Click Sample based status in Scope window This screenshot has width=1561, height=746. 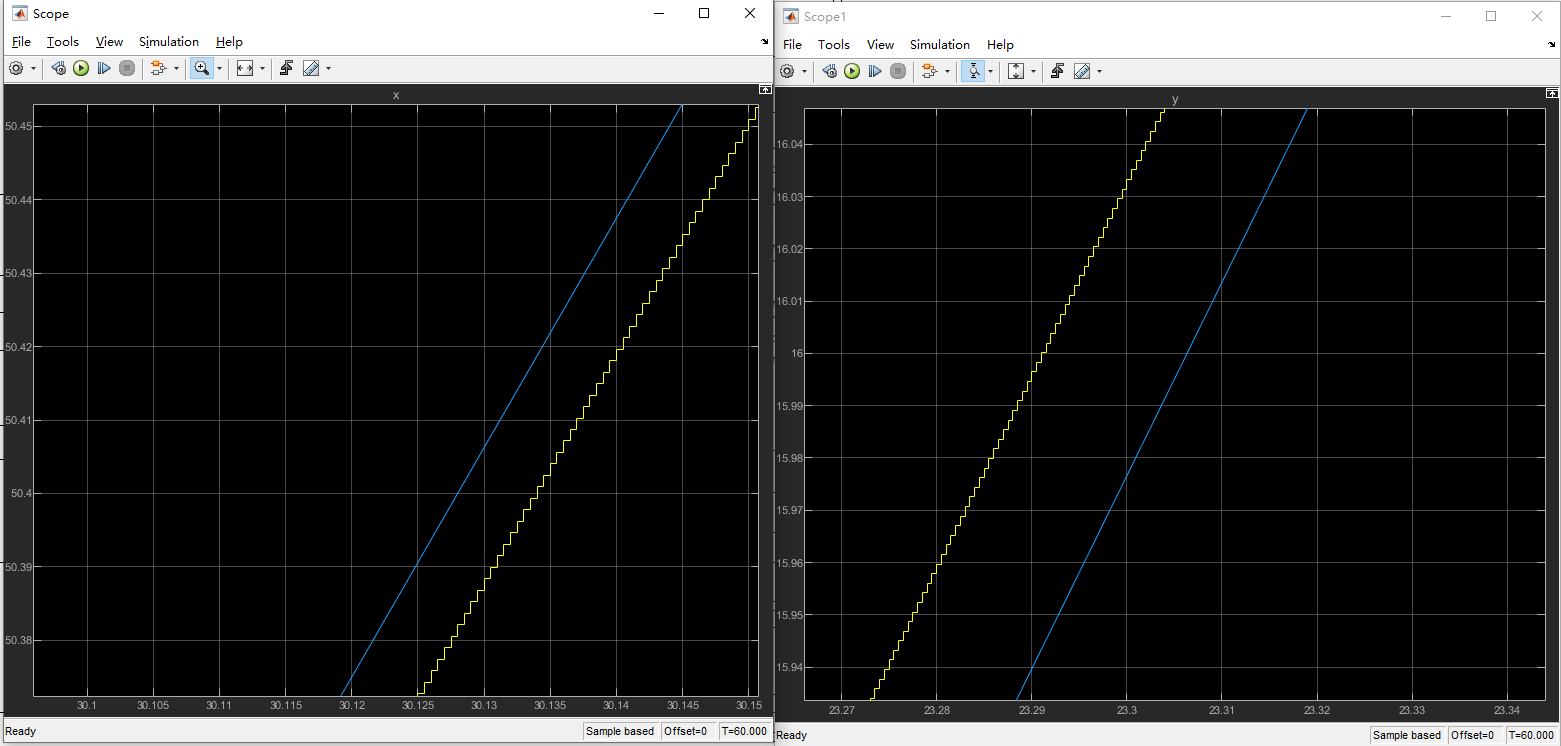click(x=620, y=731)
